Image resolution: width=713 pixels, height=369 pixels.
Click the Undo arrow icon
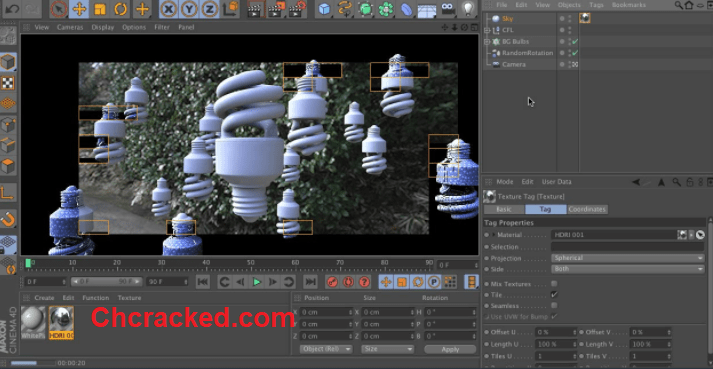[x=11, y=9]
